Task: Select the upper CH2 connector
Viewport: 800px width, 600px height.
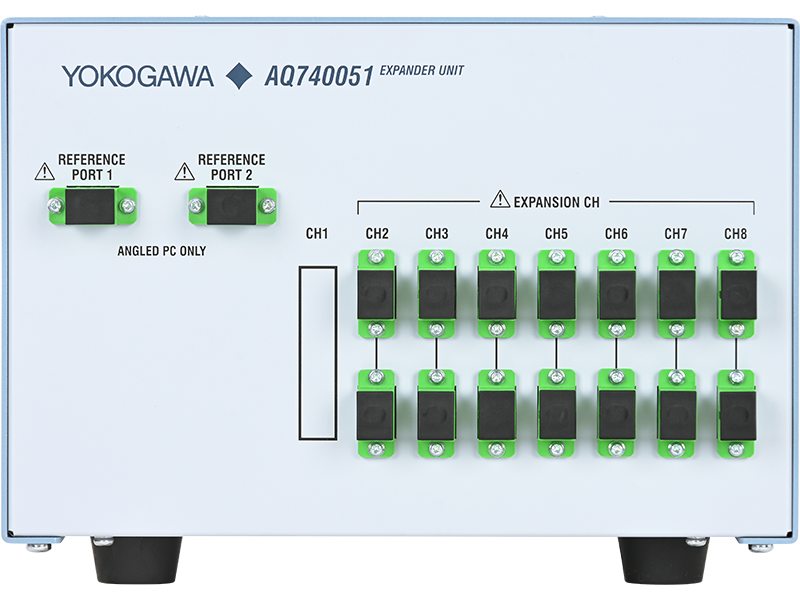Action: click(377, 293)
